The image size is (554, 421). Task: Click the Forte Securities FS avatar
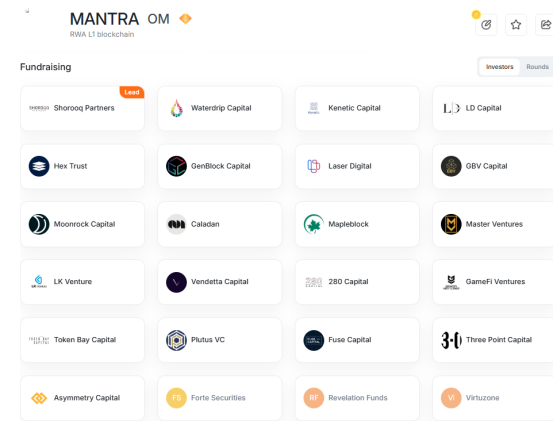pos(176,398)
